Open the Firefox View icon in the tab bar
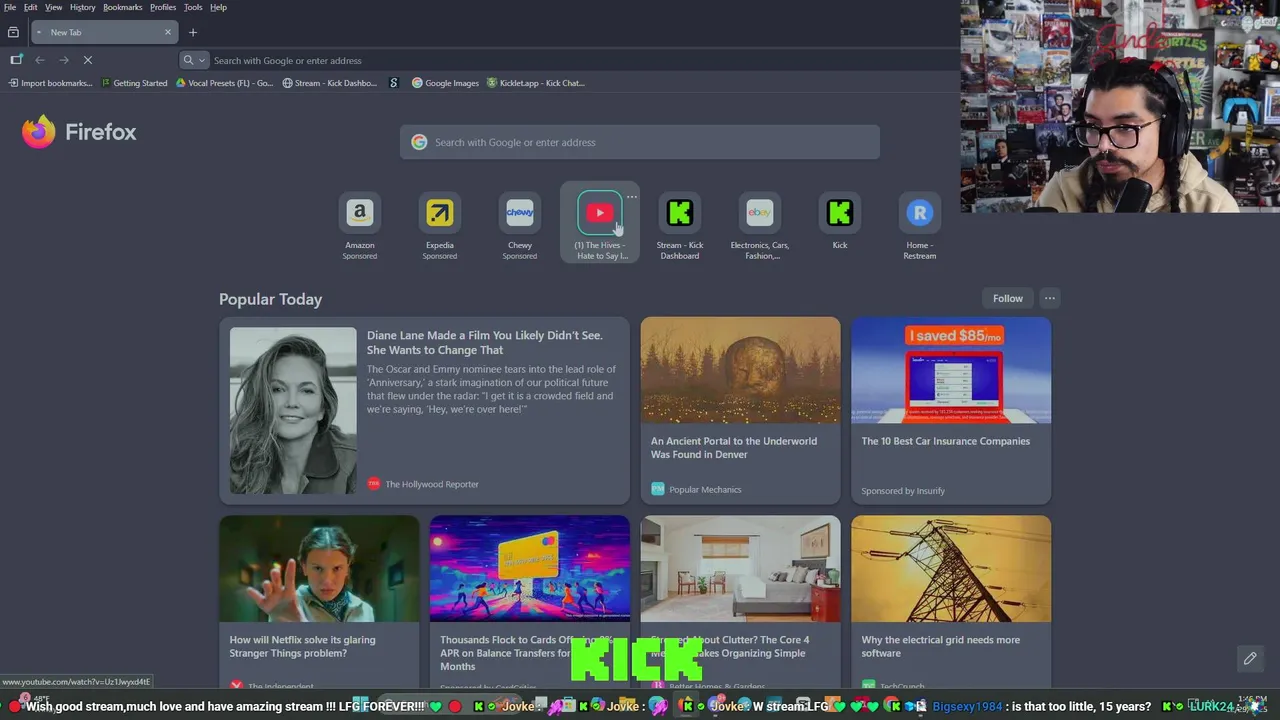The height and width of the screenshot is (720, 1280). (x=13, y=32)
